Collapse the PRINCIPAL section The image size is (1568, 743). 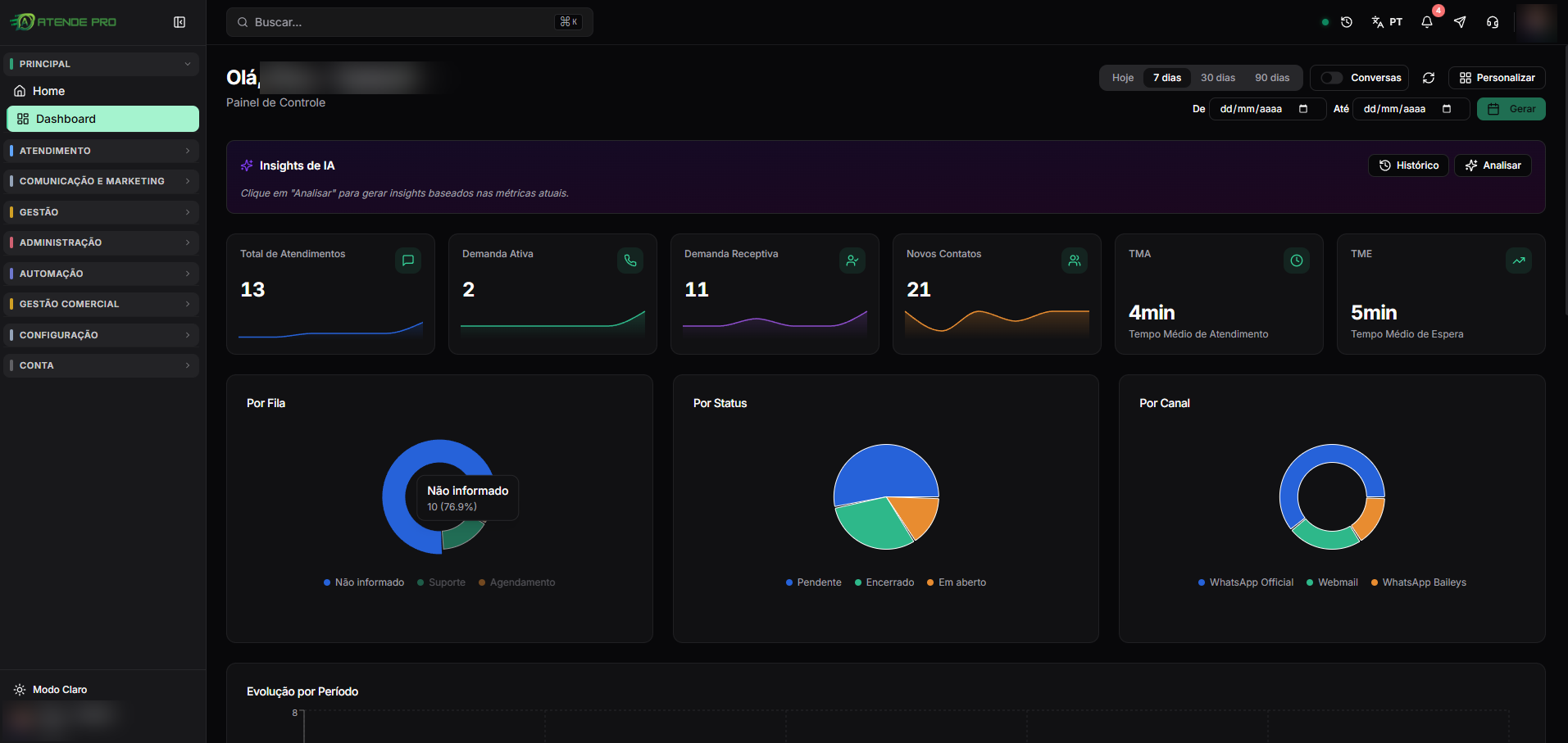pos(102,64)
